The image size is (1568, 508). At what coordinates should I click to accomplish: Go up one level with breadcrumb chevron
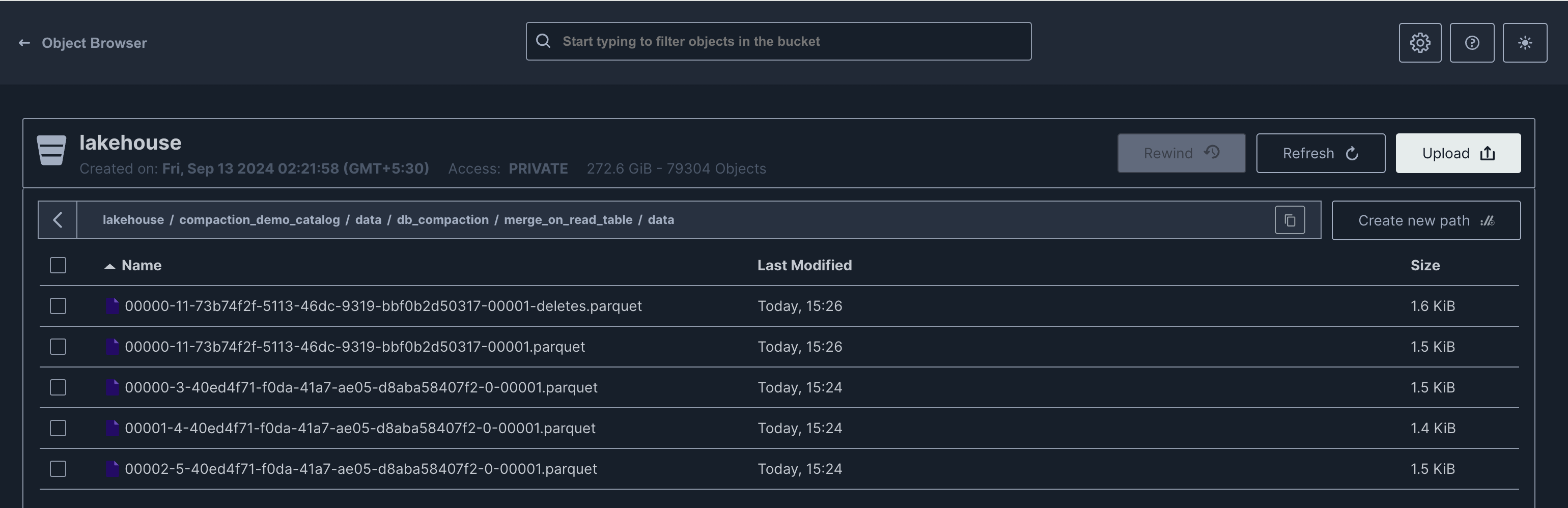pos(58,219)
